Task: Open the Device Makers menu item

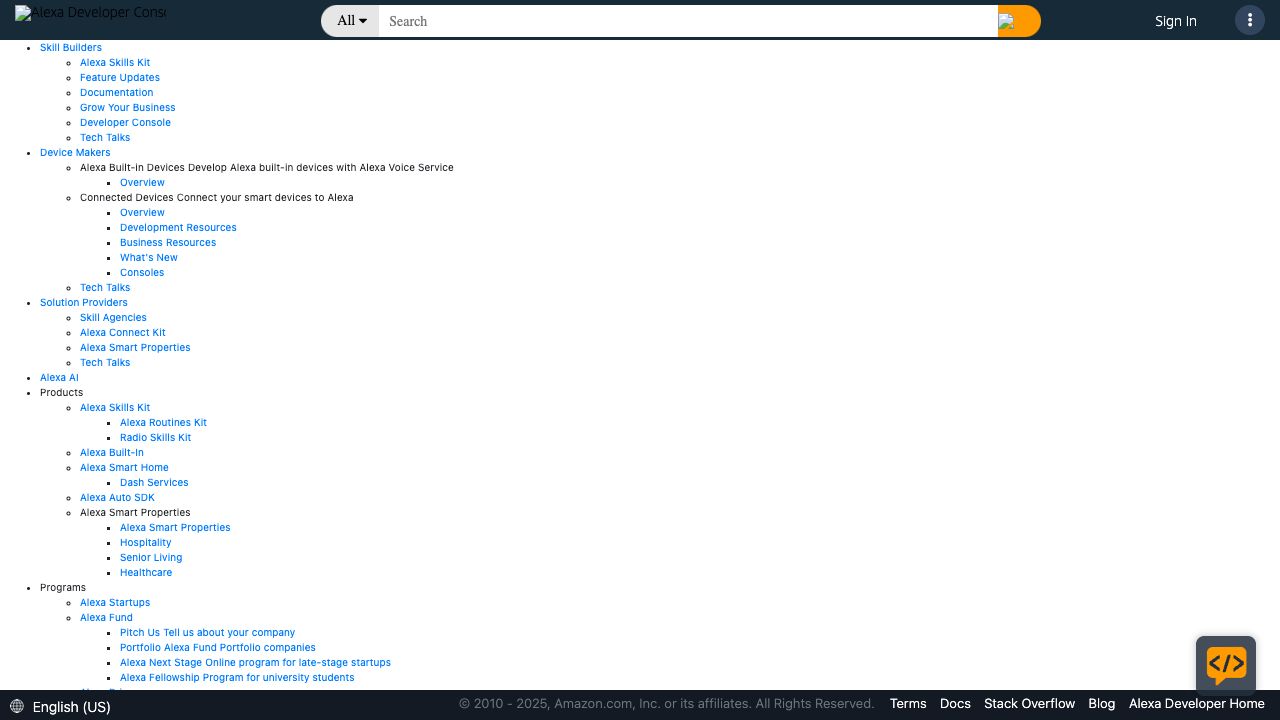Action: click(75, 152)
